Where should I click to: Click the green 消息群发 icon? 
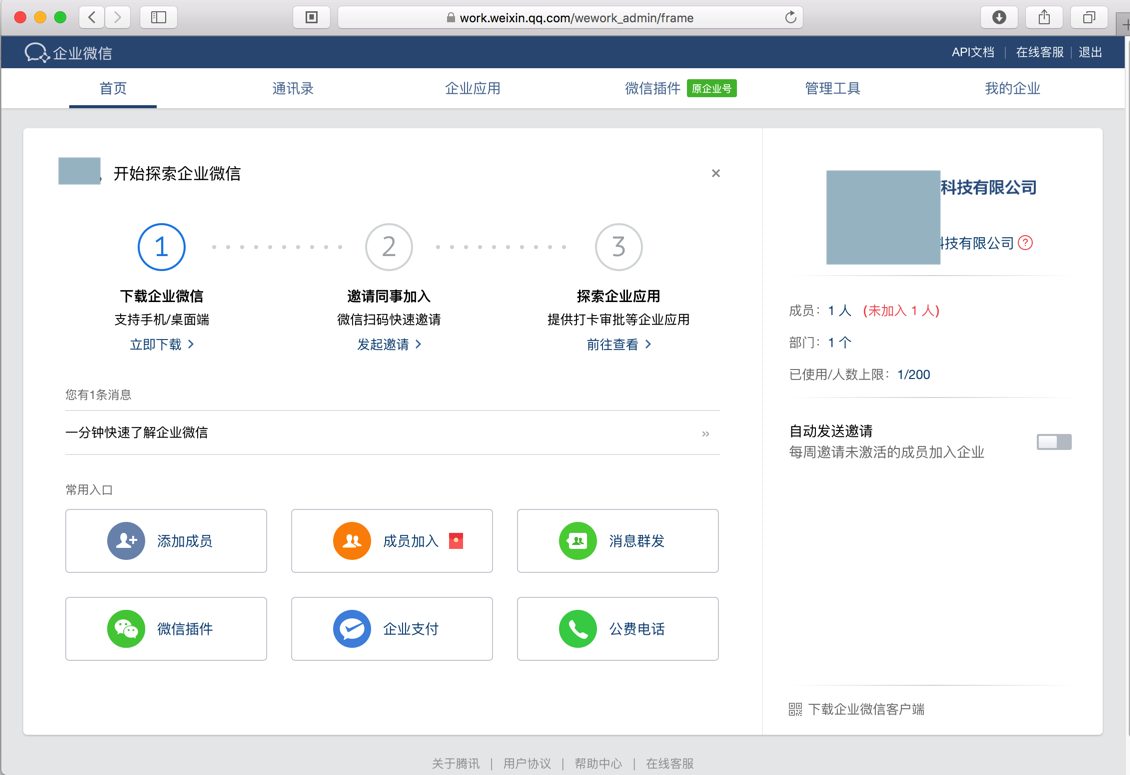578,541
